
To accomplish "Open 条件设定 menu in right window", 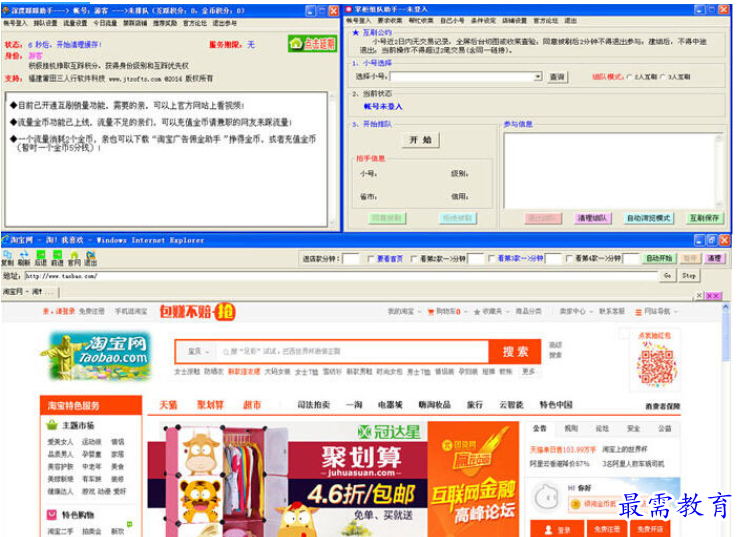I will click(483, 21).
